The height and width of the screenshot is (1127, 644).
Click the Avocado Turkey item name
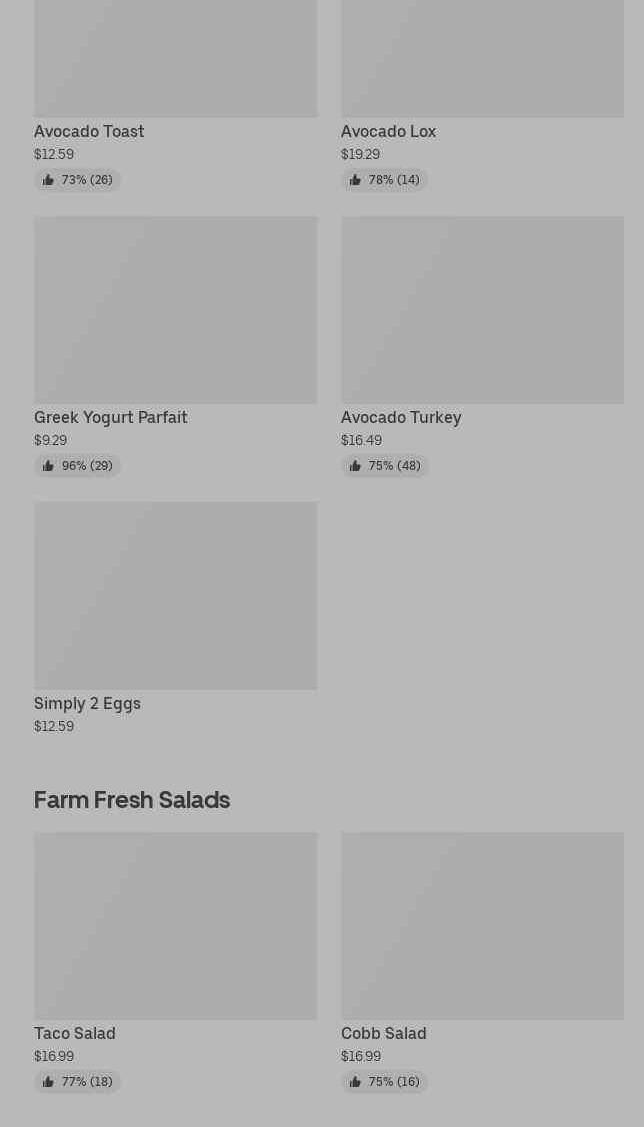(x=400, y=417)
